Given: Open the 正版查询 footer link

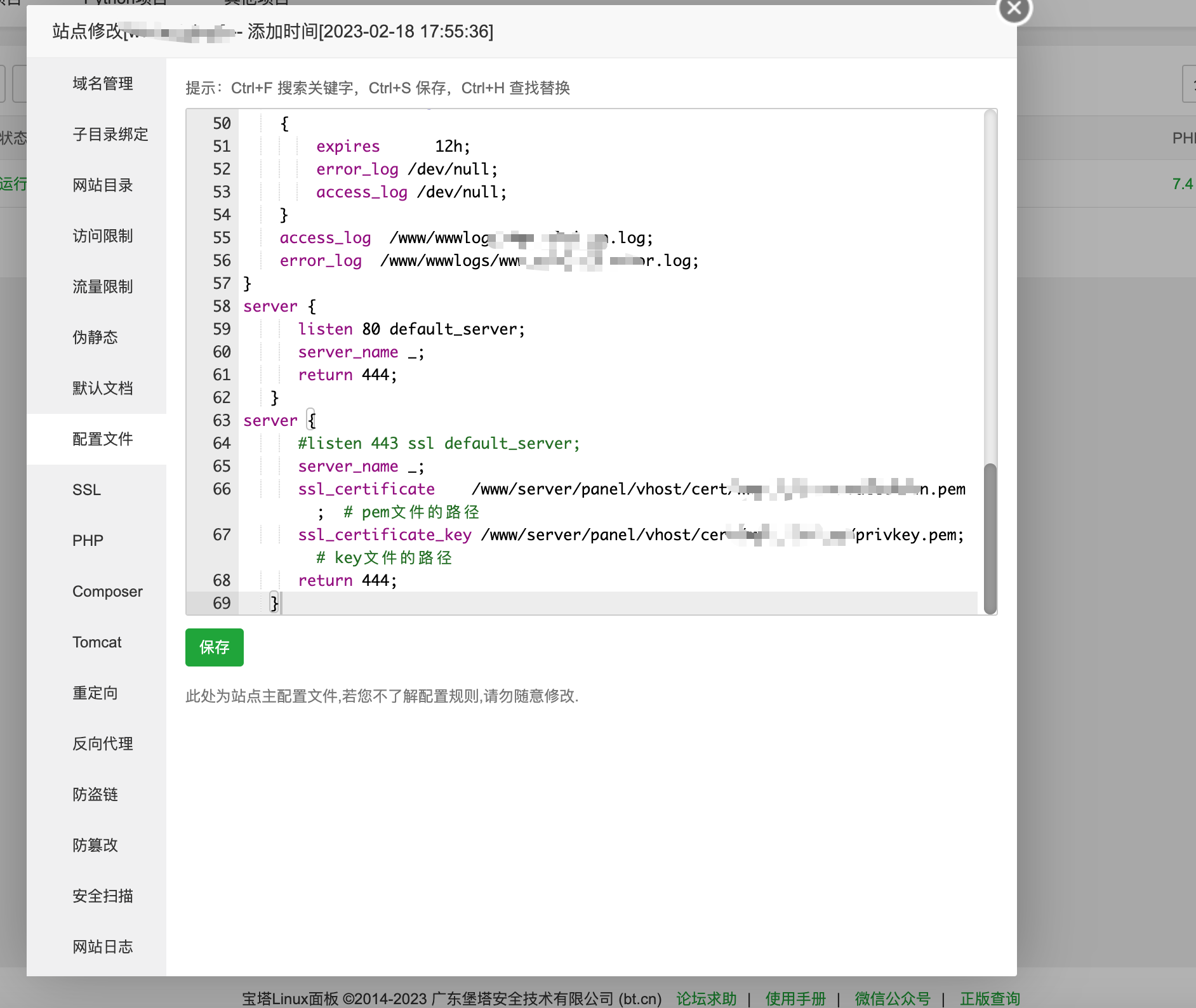Looking at the screenshot, I should coord(990,998).
